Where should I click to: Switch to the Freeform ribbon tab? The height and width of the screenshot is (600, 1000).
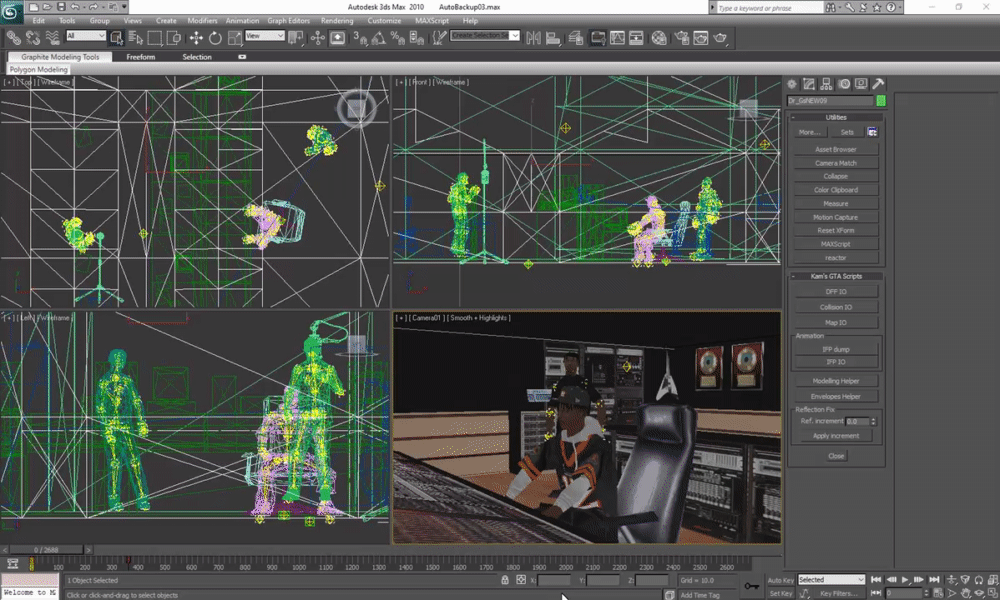[140, 57]
